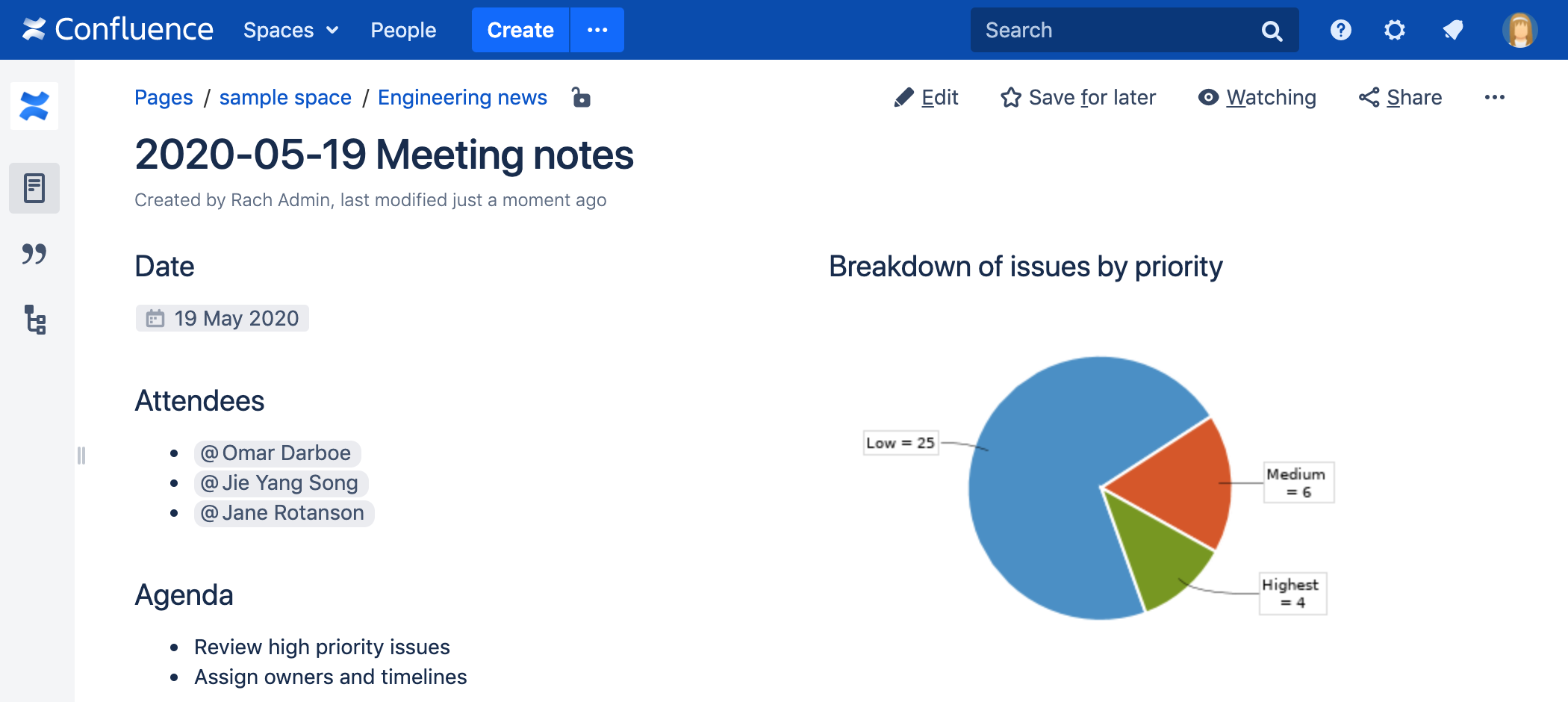
Task: Click the Share button
Action: tap(1400, 97)
